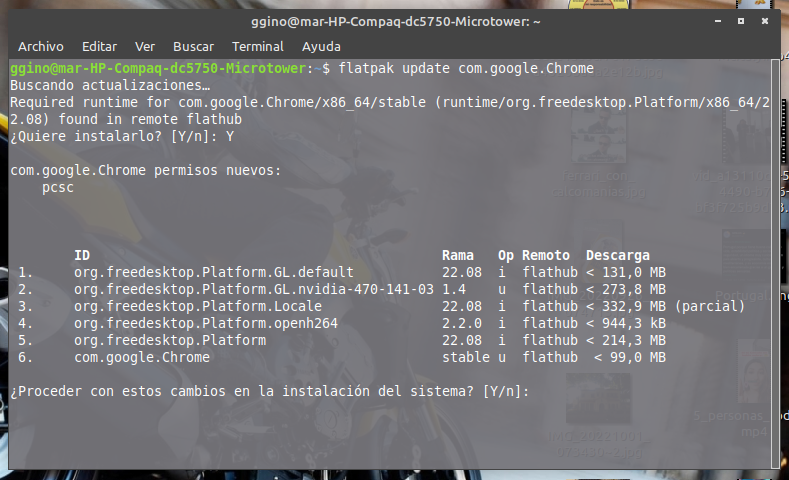The width and height of the screenshot is (789, 480).
Task: Click download size '< 332,9 MB (parcial)'
Action: [x=665, y=306]
